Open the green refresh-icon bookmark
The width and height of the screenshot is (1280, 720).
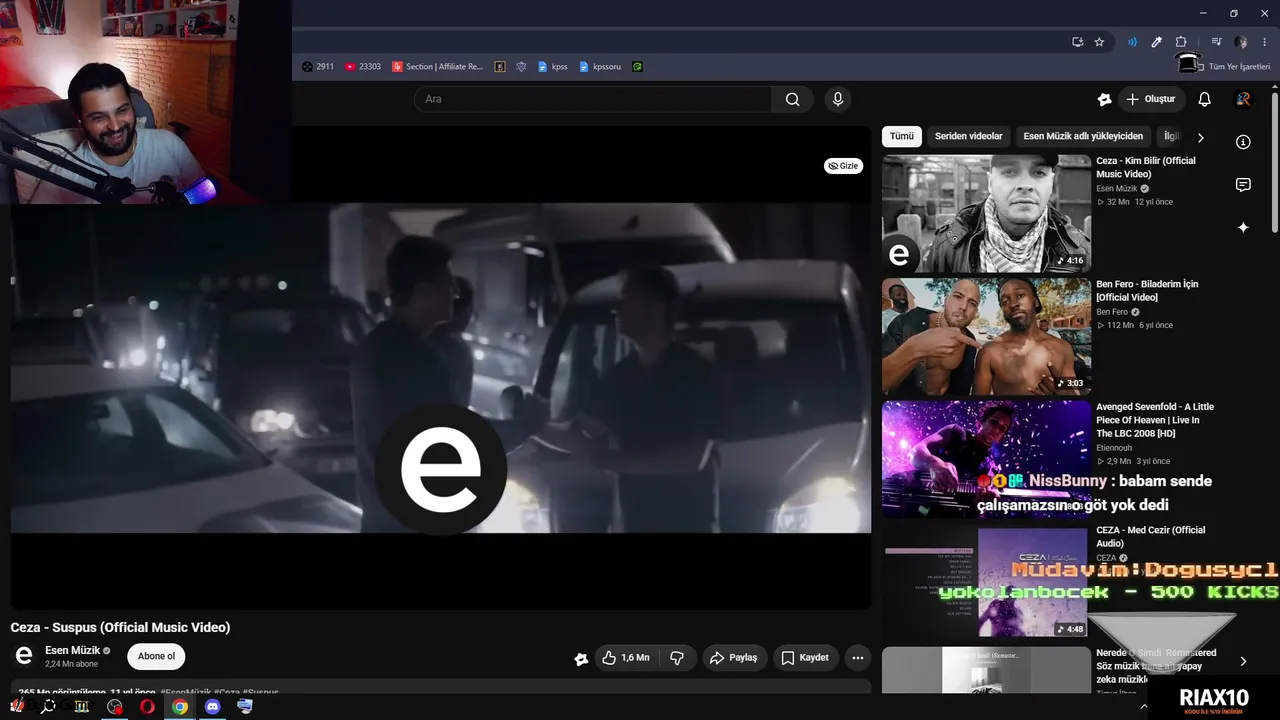637,67
